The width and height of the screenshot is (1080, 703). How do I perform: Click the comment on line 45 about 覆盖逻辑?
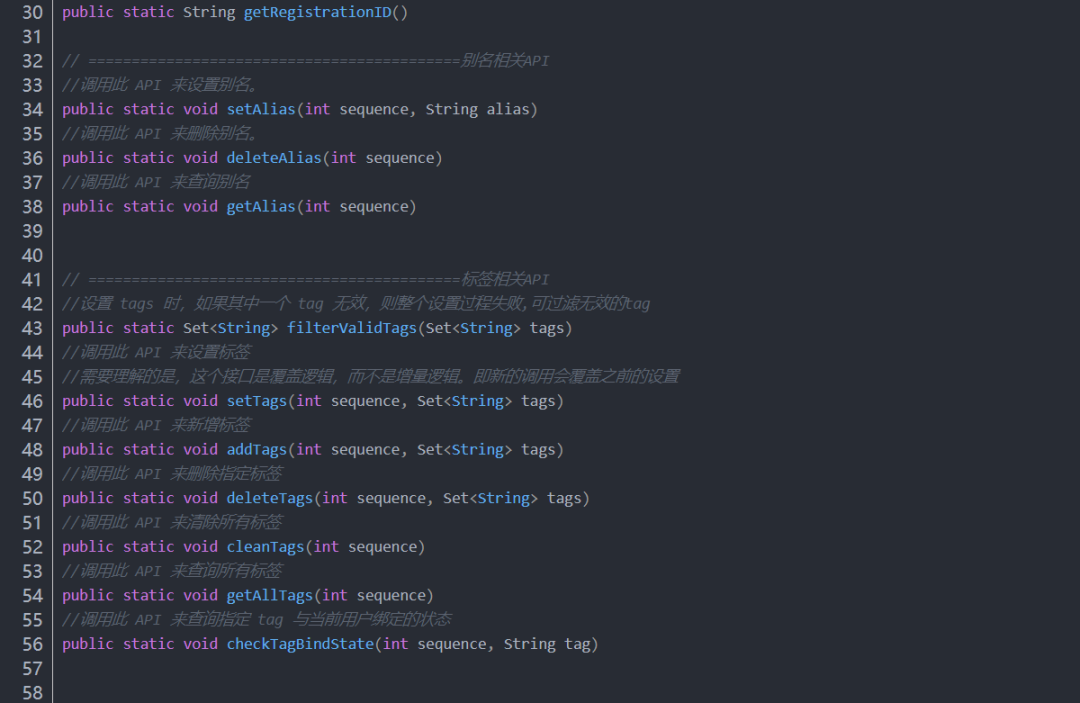(x=371, y=377)
